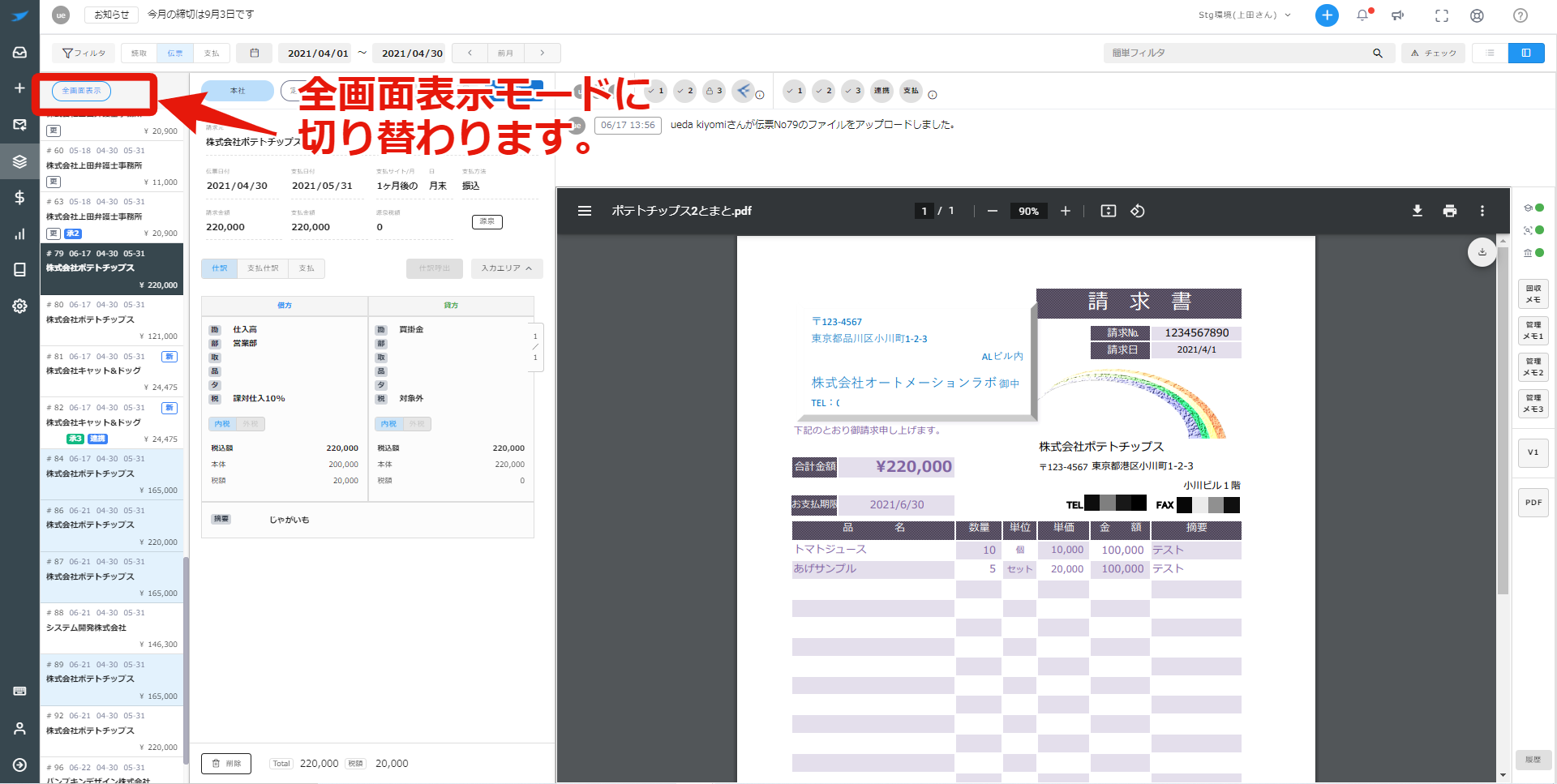
Task: Open the bar chart reports icon
Action: (19, 233)
